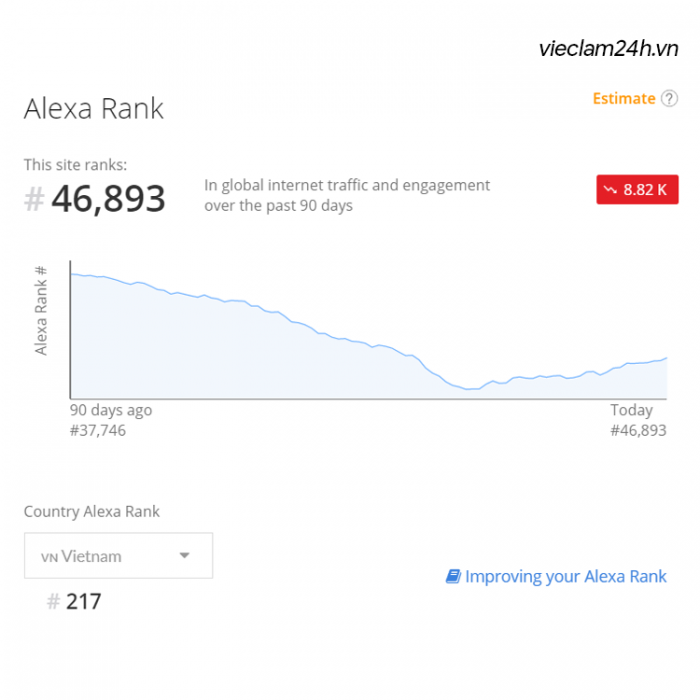
Task: Click the 46,893 global rank number
Action: pyautogui.click(x=108, y=199)
